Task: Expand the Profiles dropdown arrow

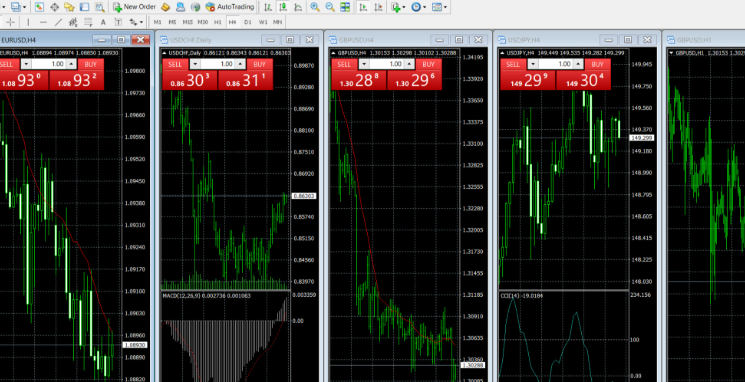Action: (x=24, y=7)
